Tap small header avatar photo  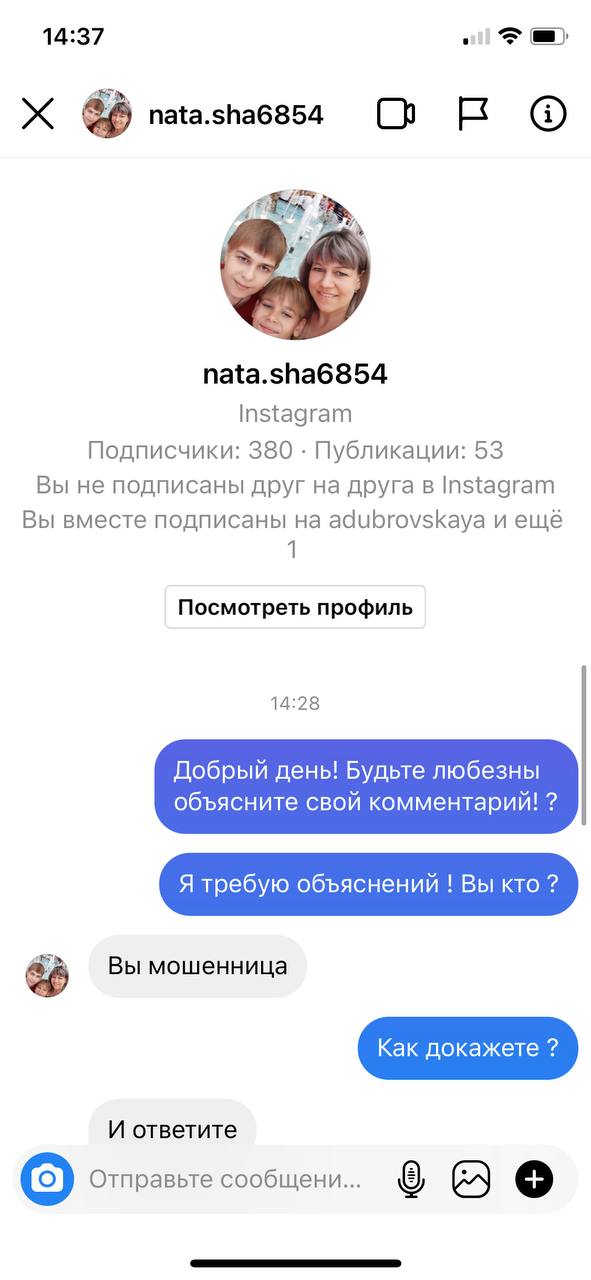107,114
